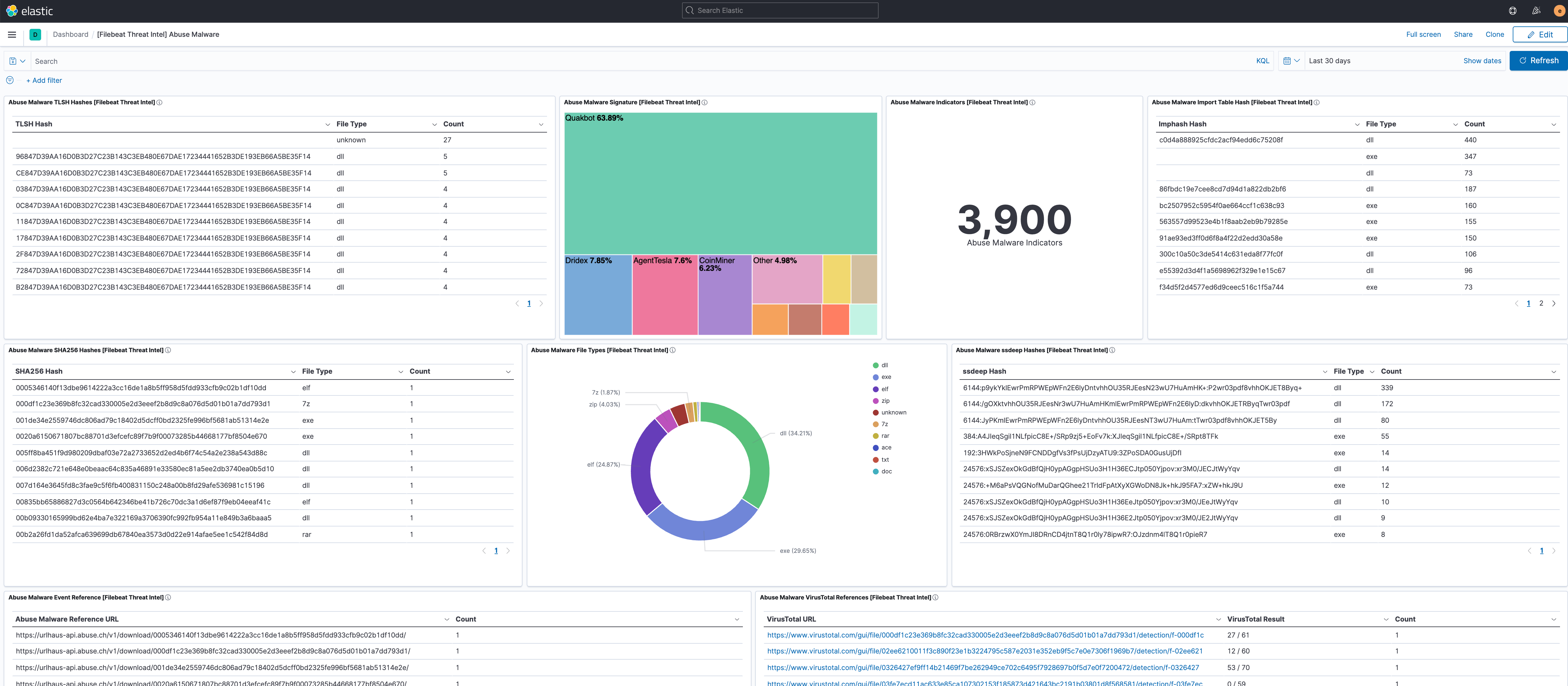
Task: Open the main navigation hamburger menu
Action: coord(12,35)
